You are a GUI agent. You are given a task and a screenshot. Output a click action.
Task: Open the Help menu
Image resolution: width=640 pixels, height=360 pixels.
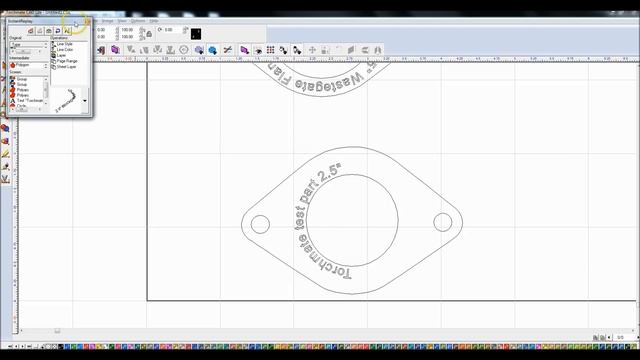(154, 21)
